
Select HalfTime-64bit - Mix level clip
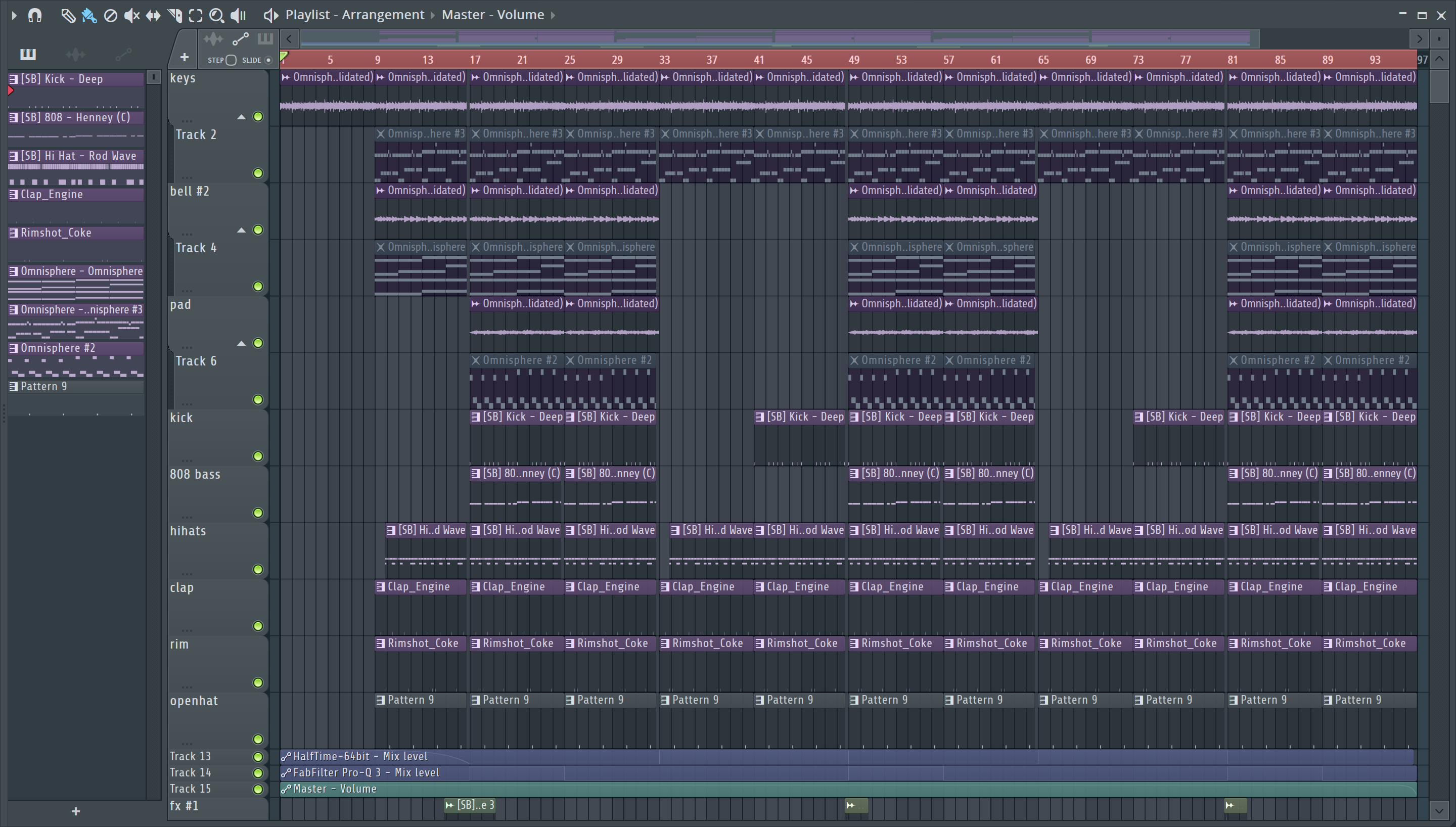[848, 757]
